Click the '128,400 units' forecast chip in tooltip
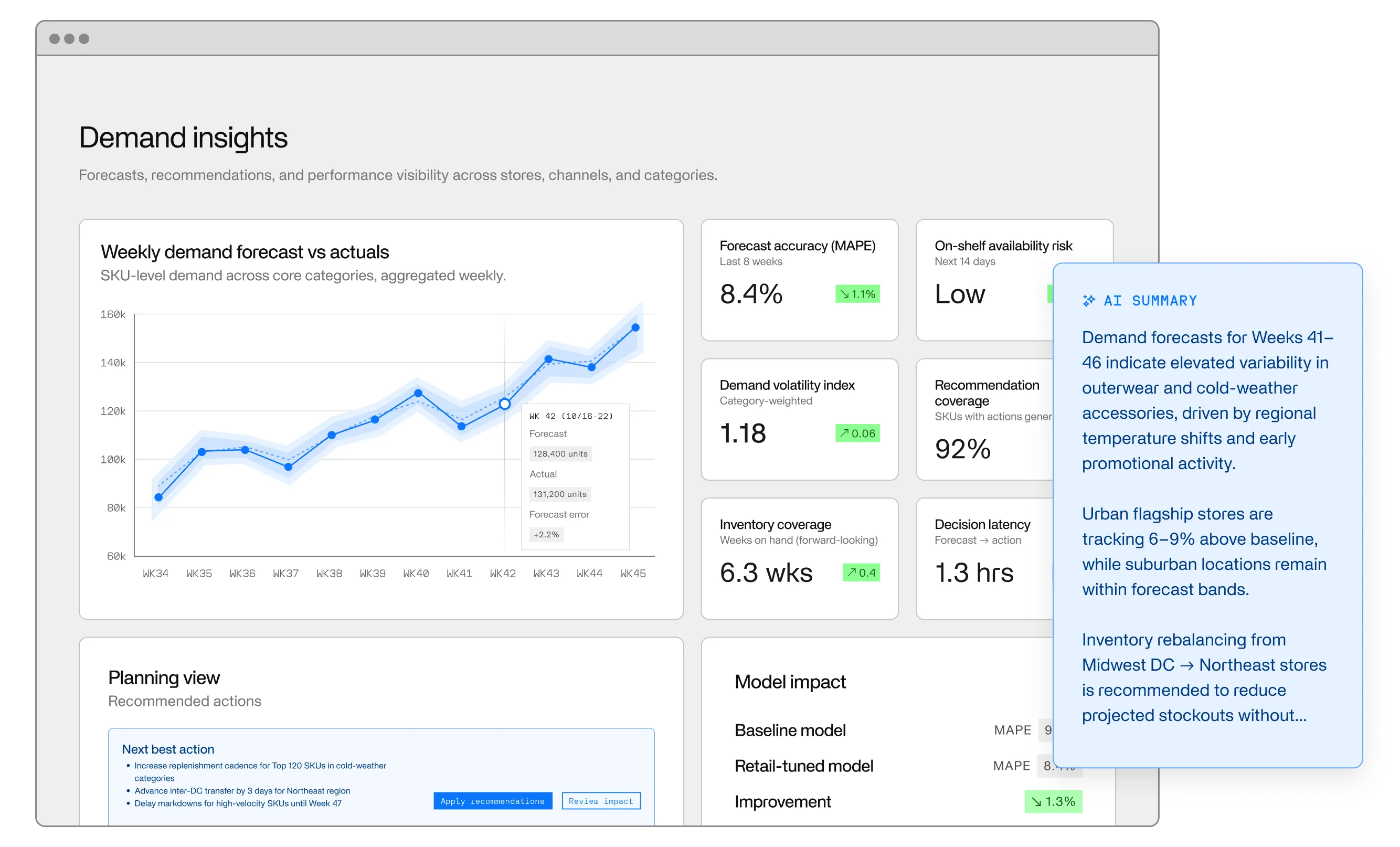 pos(560,453)
